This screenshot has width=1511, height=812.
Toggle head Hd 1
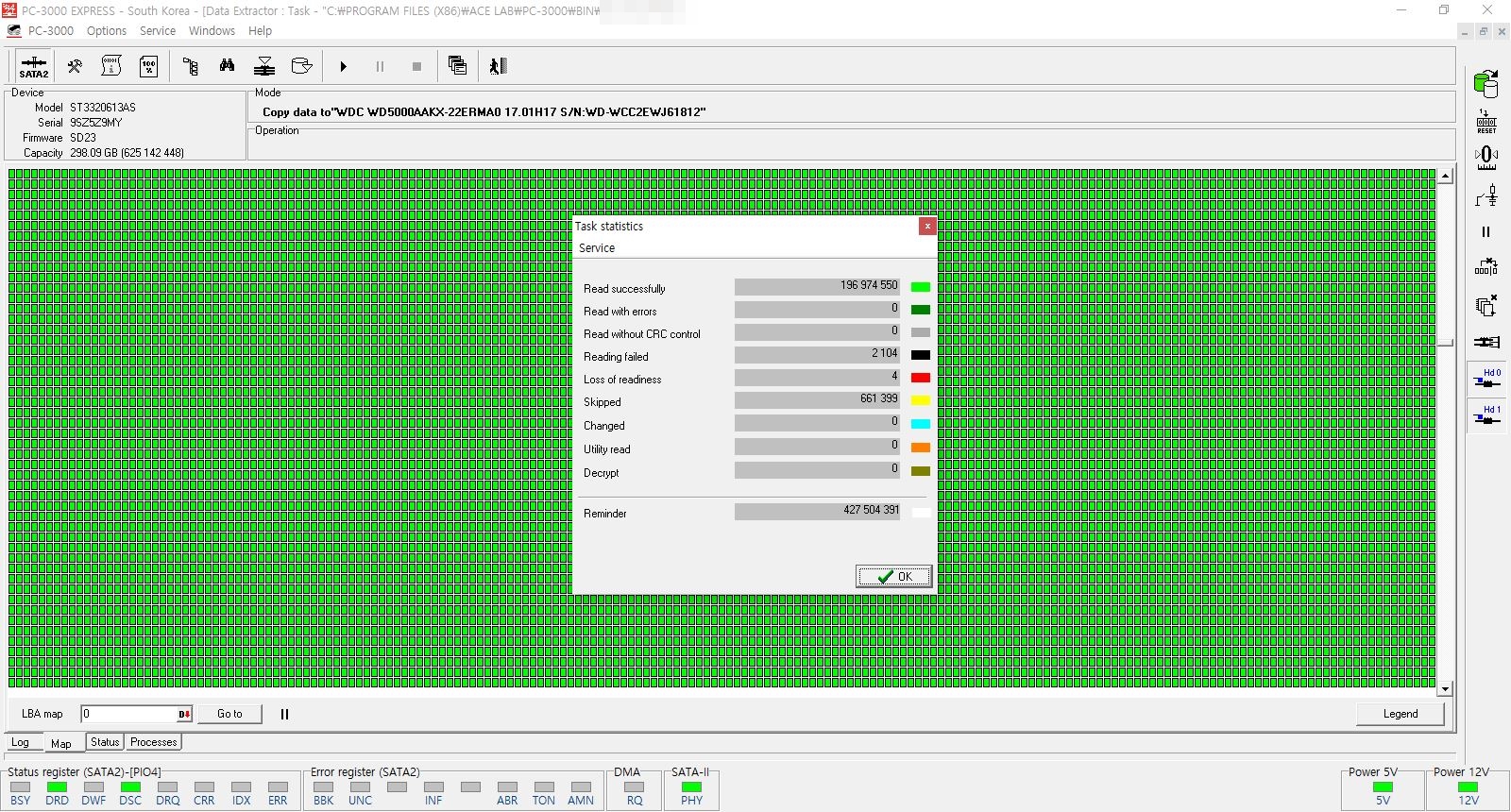tap(1486, 415)
